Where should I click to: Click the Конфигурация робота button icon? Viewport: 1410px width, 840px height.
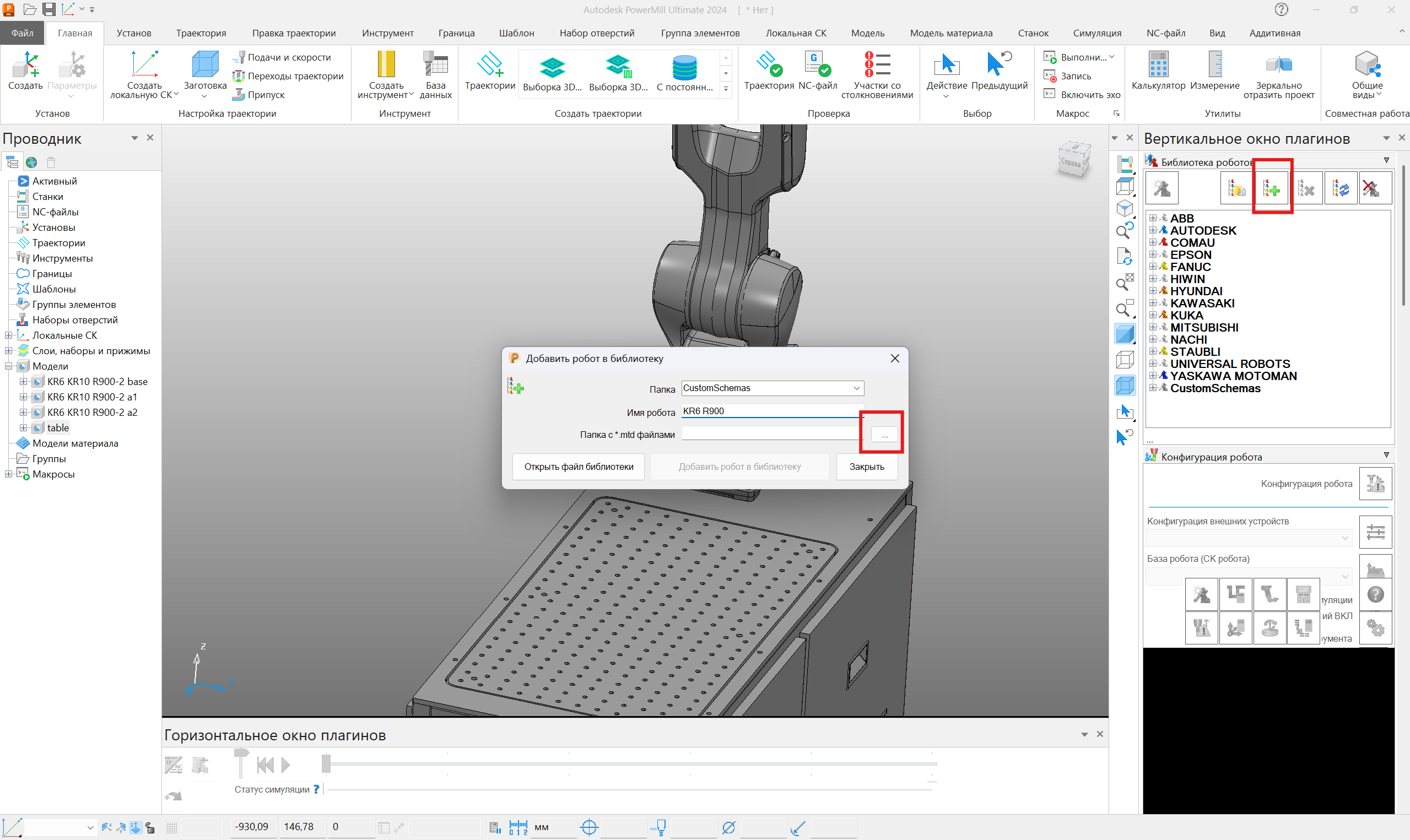click(1375, 484)
